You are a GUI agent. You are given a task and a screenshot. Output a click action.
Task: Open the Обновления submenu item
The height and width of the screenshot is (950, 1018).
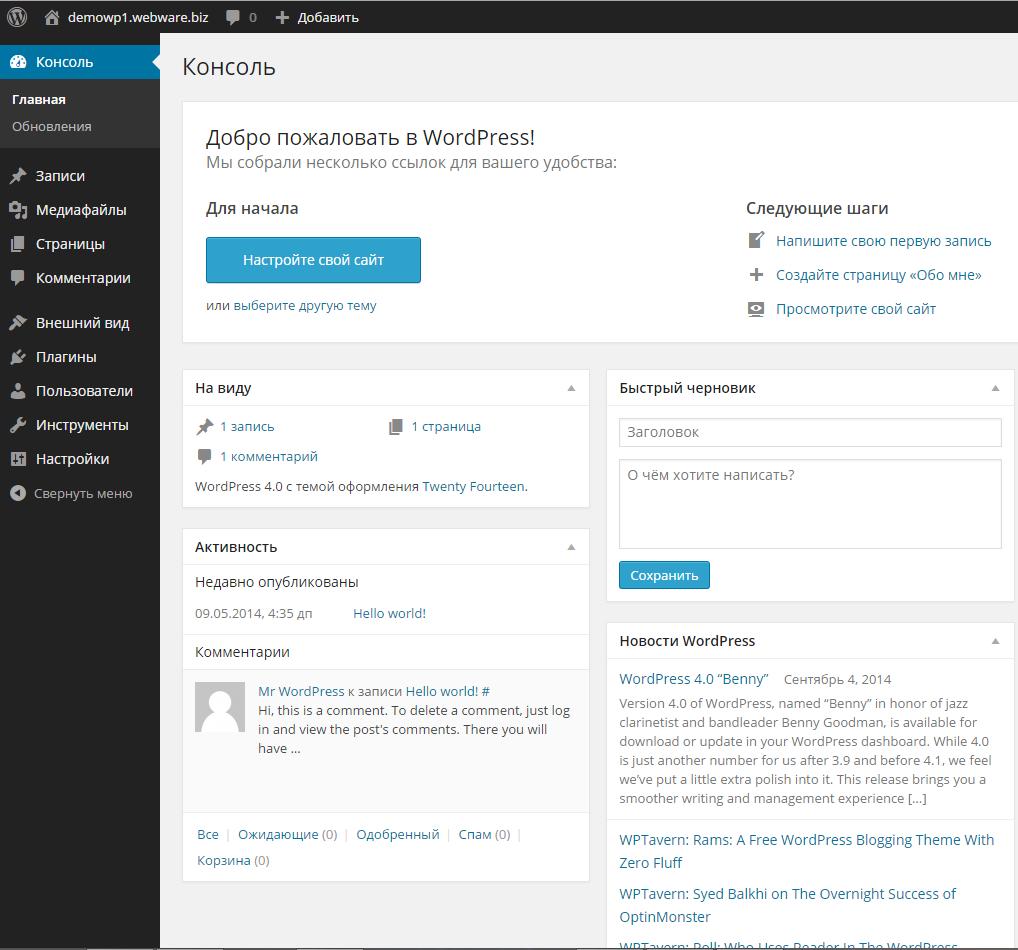[x=52, y=127]
